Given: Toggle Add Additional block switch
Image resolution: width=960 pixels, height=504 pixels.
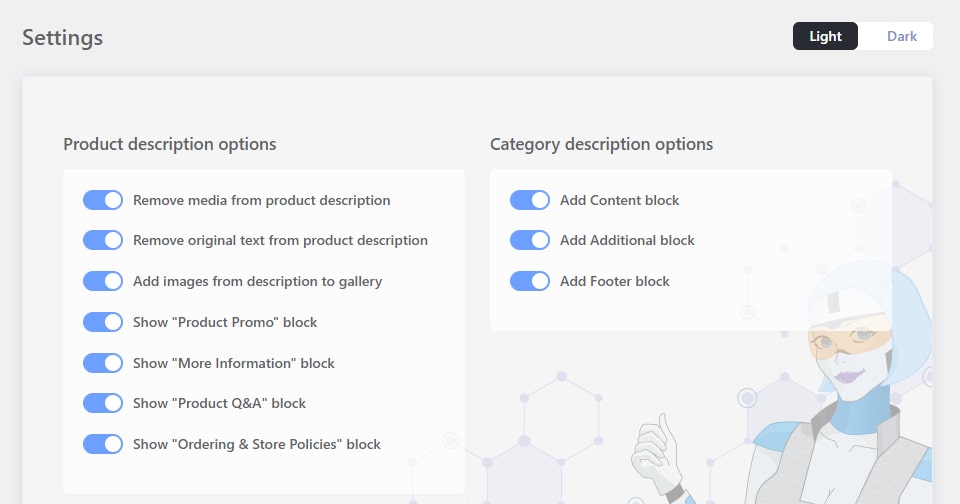Looking at the screenshot, I should [x=530, y=240].
